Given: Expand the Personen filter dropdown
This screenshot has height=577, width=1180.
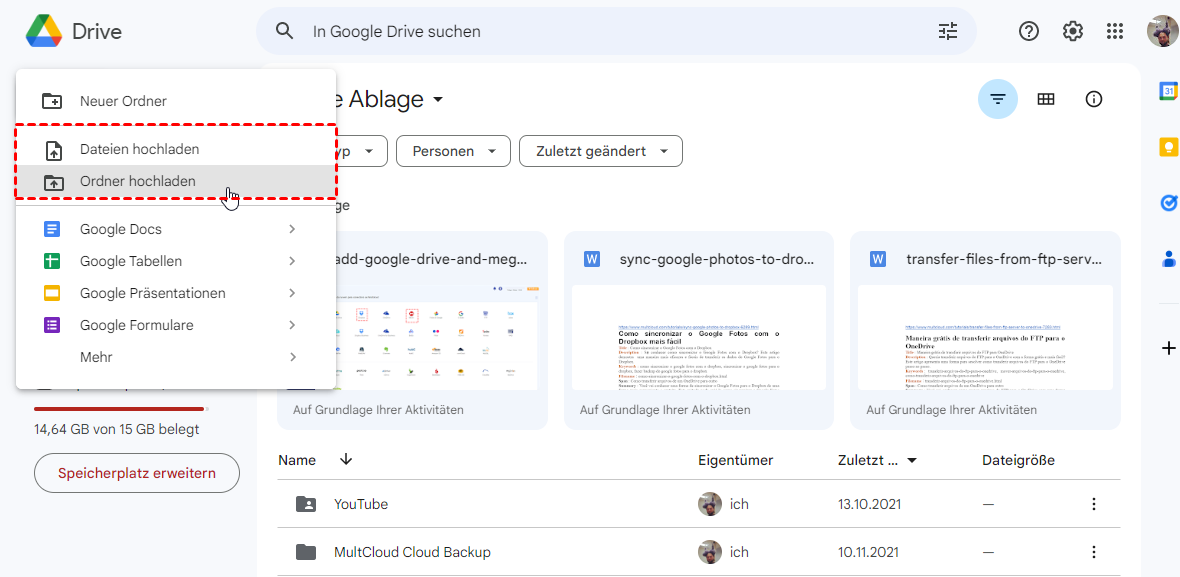Looking at the screenshot, I should 453,152.
